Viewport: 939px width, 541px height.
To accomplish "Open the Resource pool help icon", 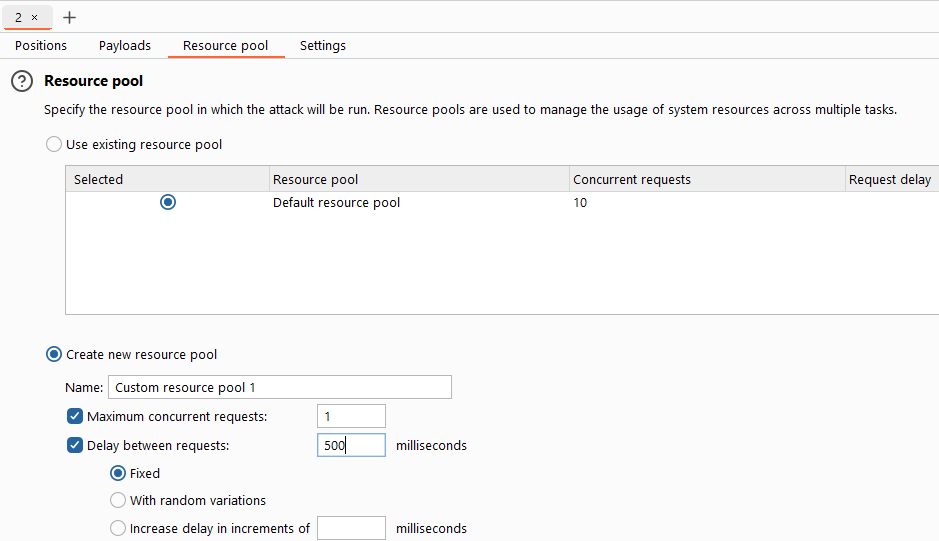I will [22, 81].
